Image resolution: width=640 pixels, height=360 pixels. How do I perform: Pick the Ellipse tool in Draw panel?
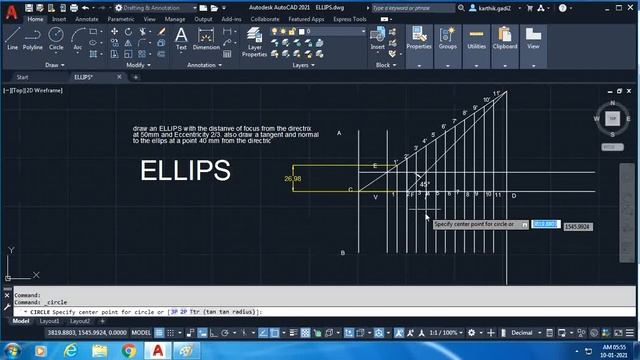coord(93,42)
